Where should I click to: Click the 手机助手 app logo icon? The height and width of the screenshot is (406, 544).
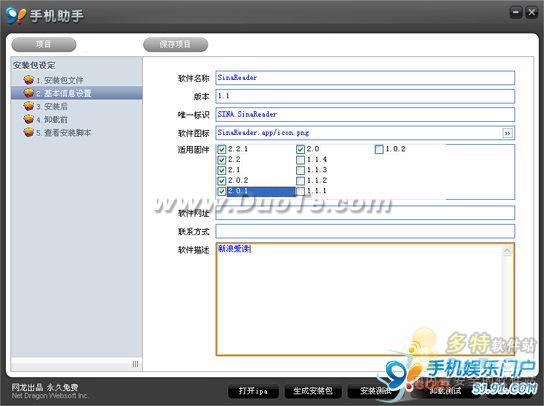click(x=16, y=16)
